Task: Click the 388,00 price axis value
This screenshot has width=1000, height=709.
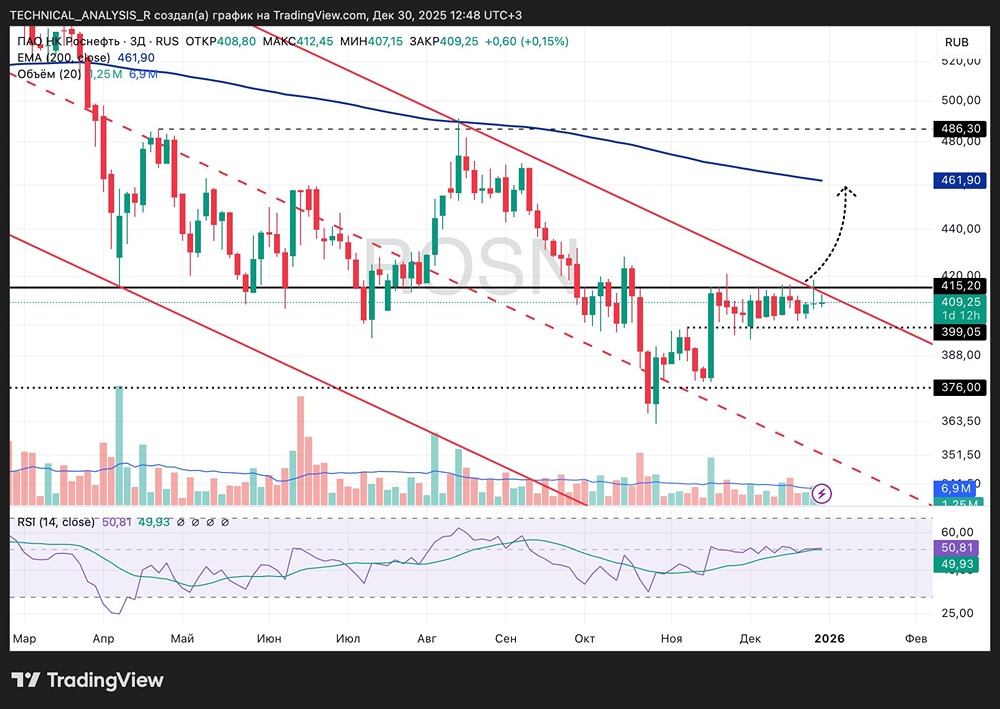Action: tap(961, 354)
